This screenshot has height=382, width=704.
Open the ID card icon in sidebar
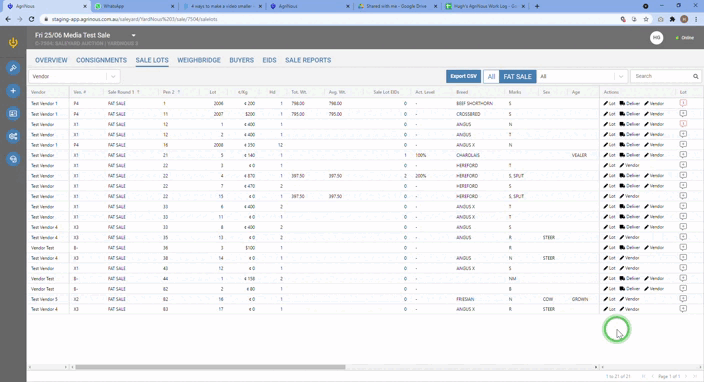[13, 114]
